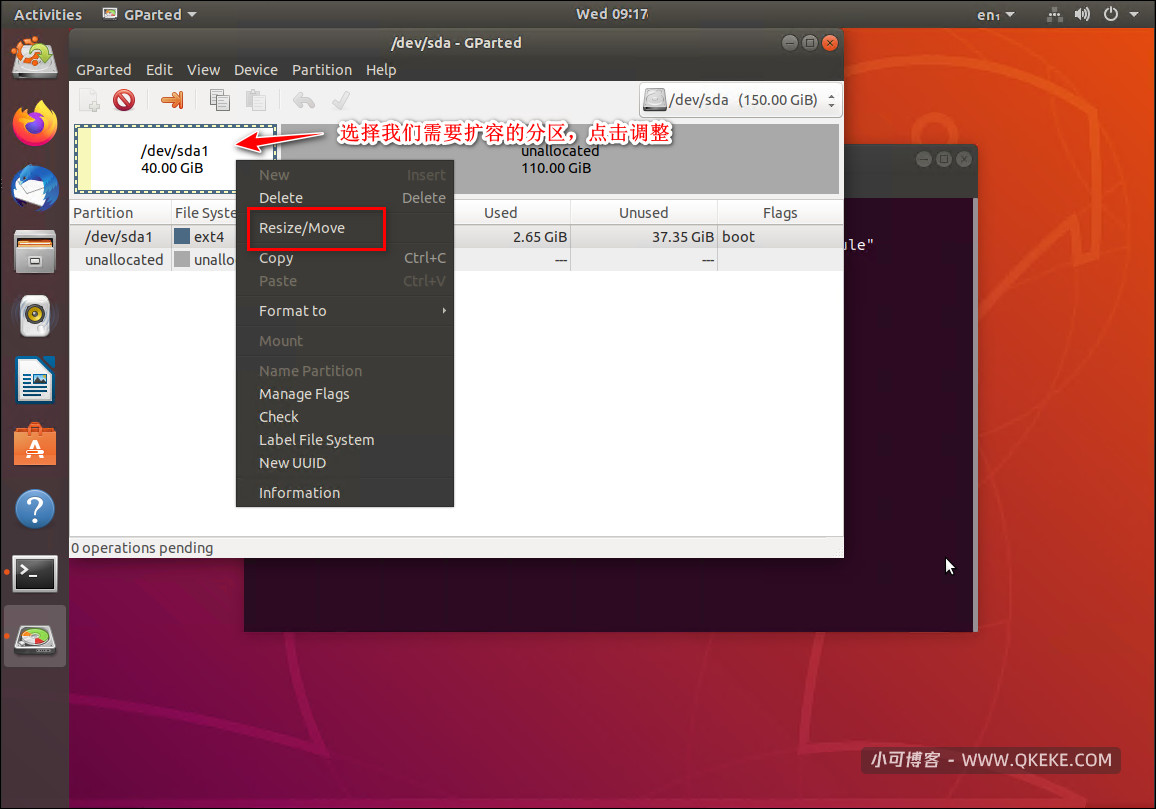Open Ubuntu Software from the dock
1156x809 pixels.
pos(35,445)
